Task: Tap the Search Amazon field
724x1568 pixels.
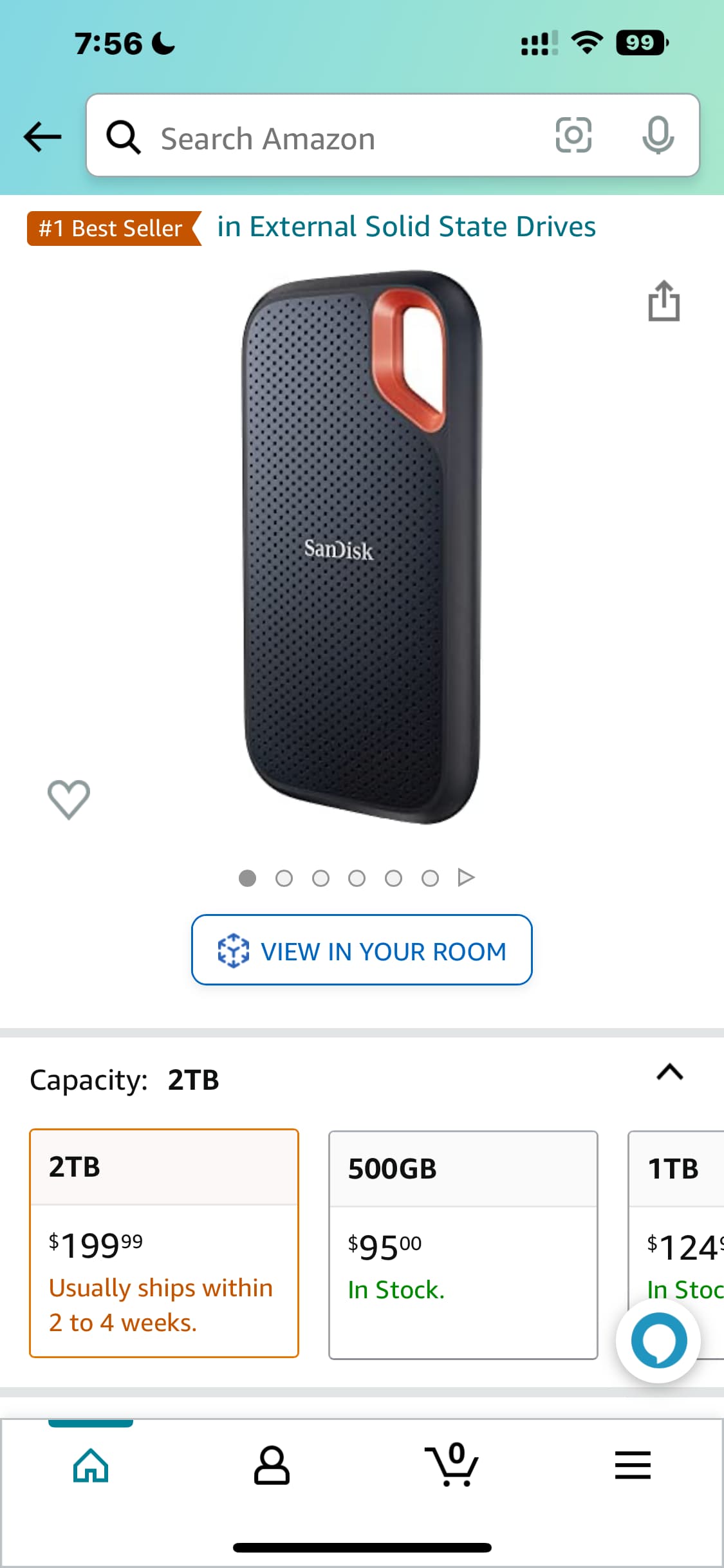Action: pos(348,138)
